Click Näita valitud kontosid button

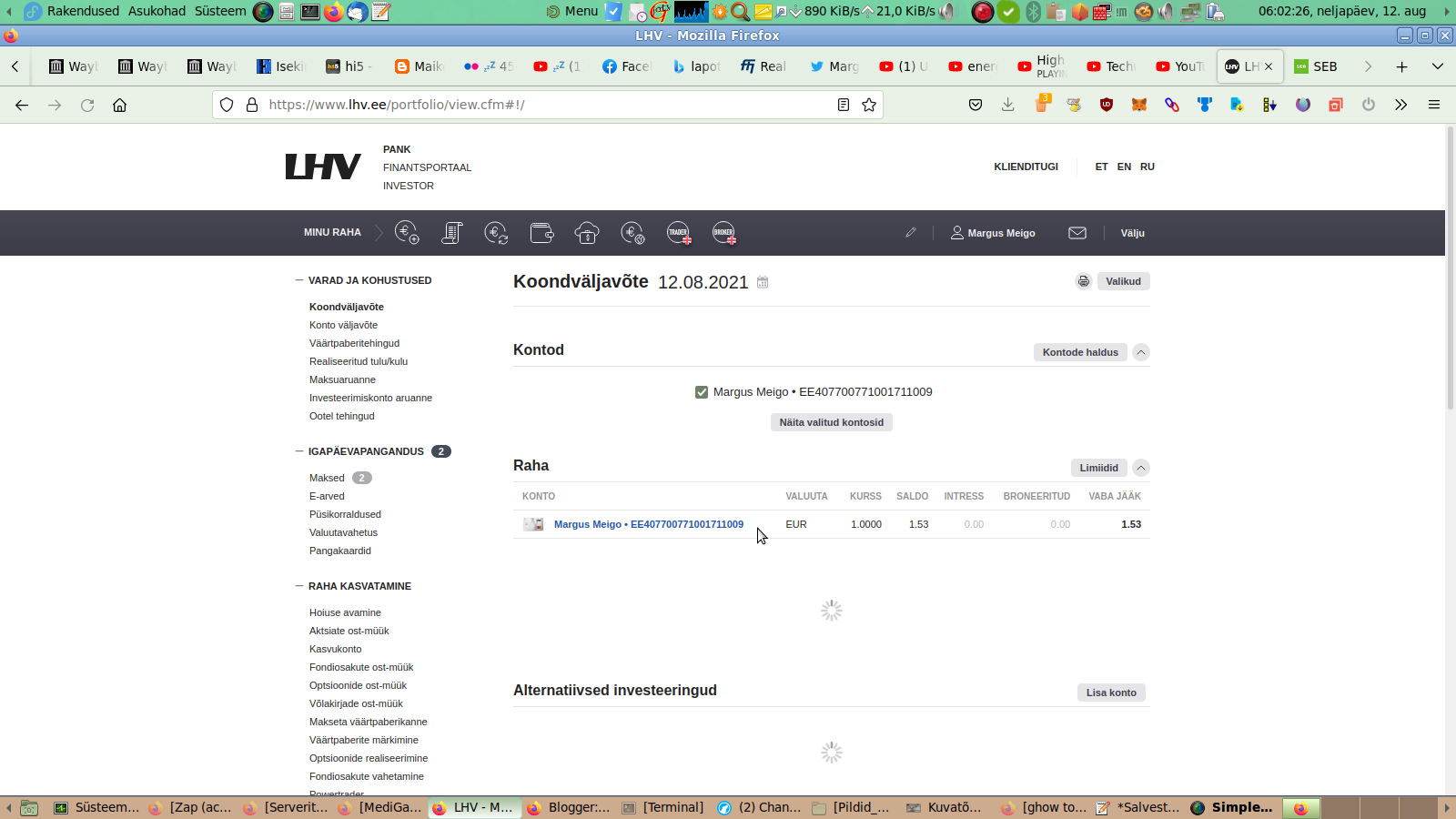pos(832,422)
